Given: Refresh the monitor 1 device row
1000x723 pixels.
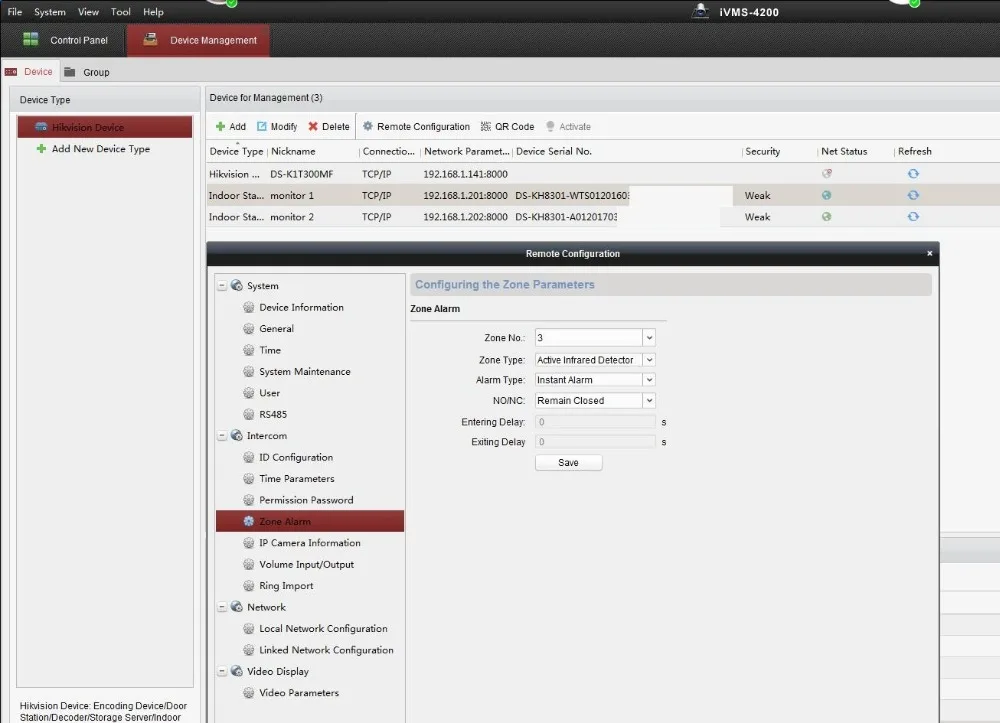Looking at the screenshot, I should pos(913,195).
